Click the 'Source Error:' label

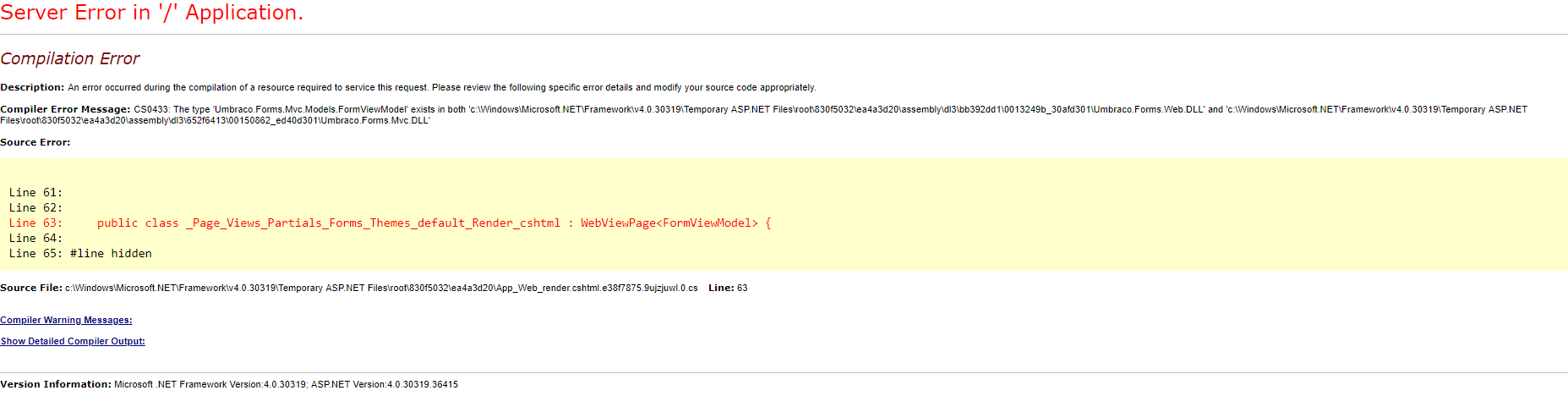(x=36, y=142)
